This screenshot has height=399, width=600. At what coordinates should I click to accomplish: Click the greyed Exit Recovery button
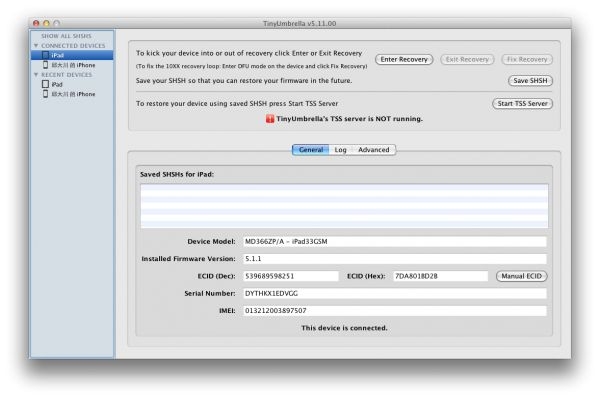(x=467, y=59)
